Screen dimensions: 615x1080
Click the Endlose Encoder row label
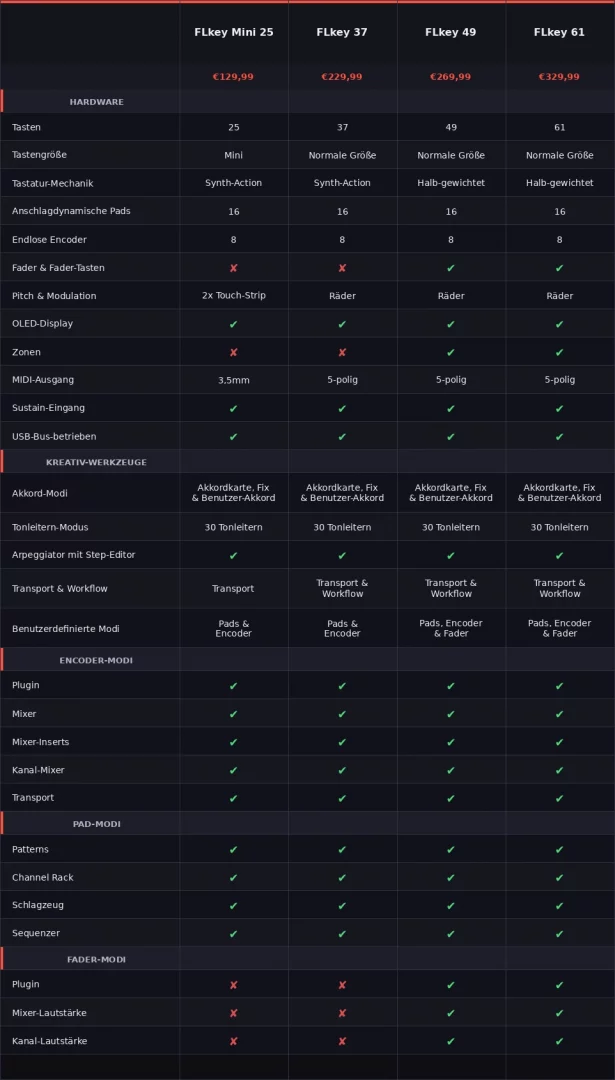[x=49, y=240]
